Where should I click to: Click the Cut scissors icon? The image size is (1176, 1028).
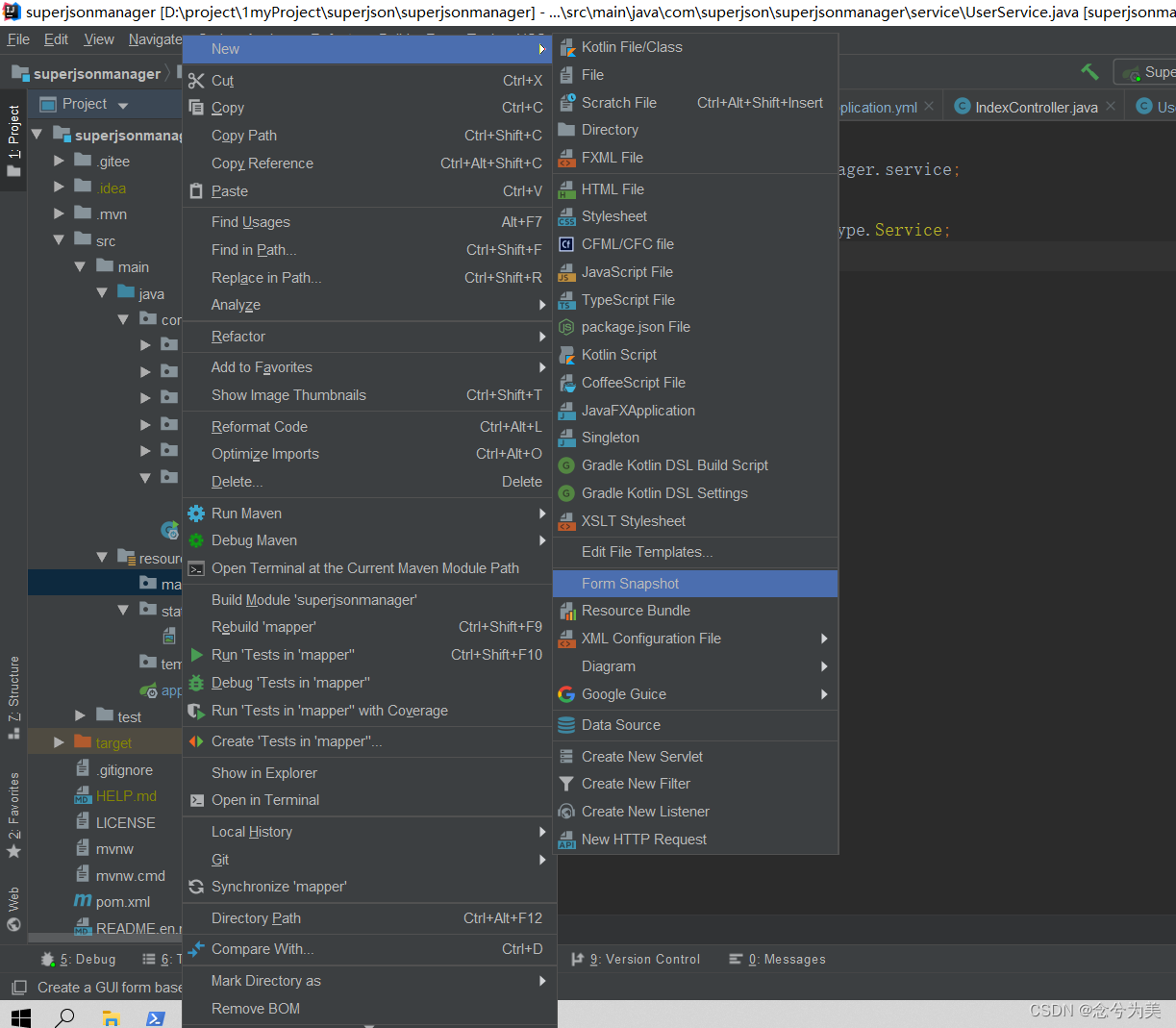196,81
